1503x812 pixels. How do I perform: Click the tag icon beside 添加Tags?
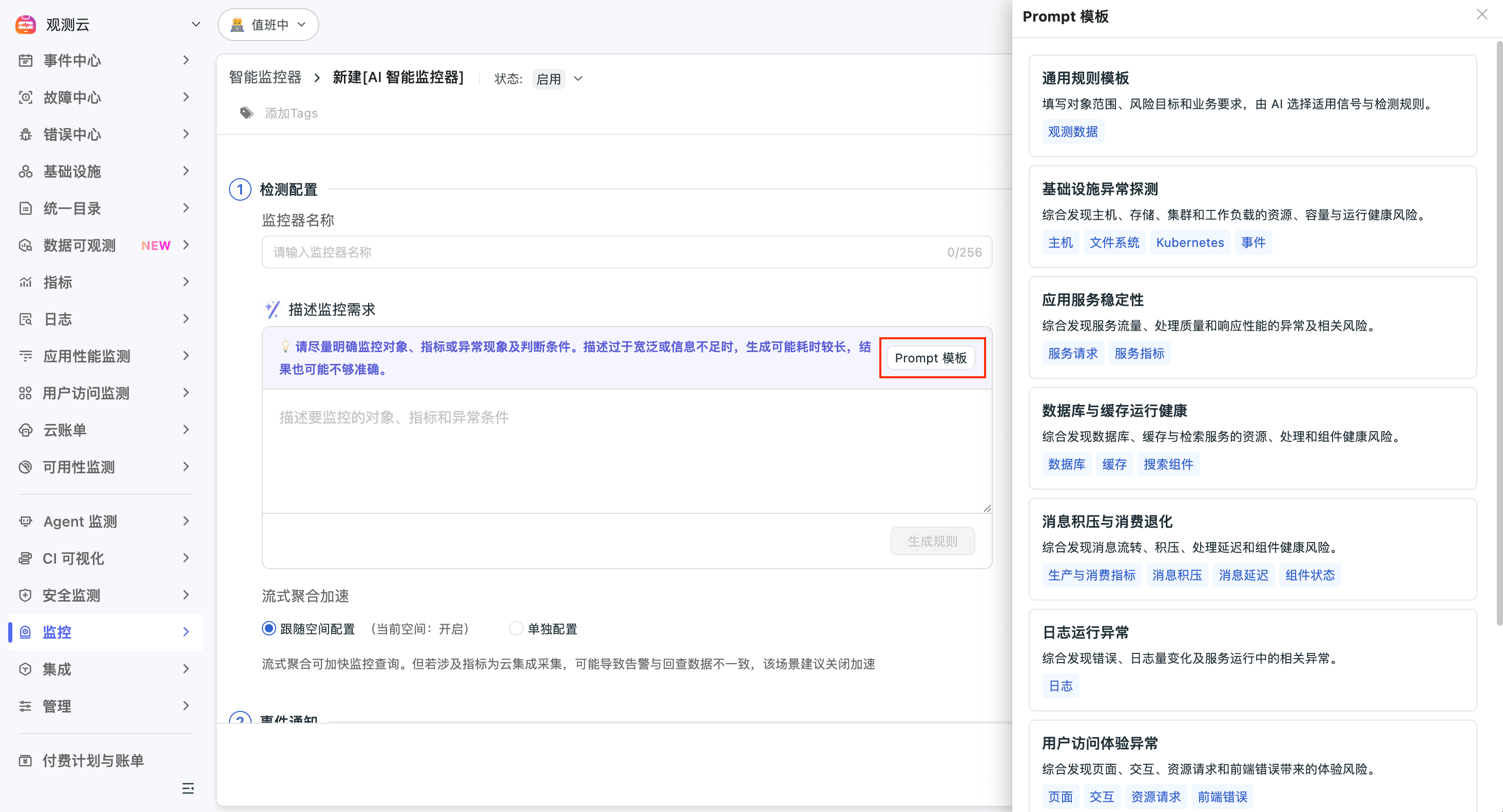coord(247,113)
